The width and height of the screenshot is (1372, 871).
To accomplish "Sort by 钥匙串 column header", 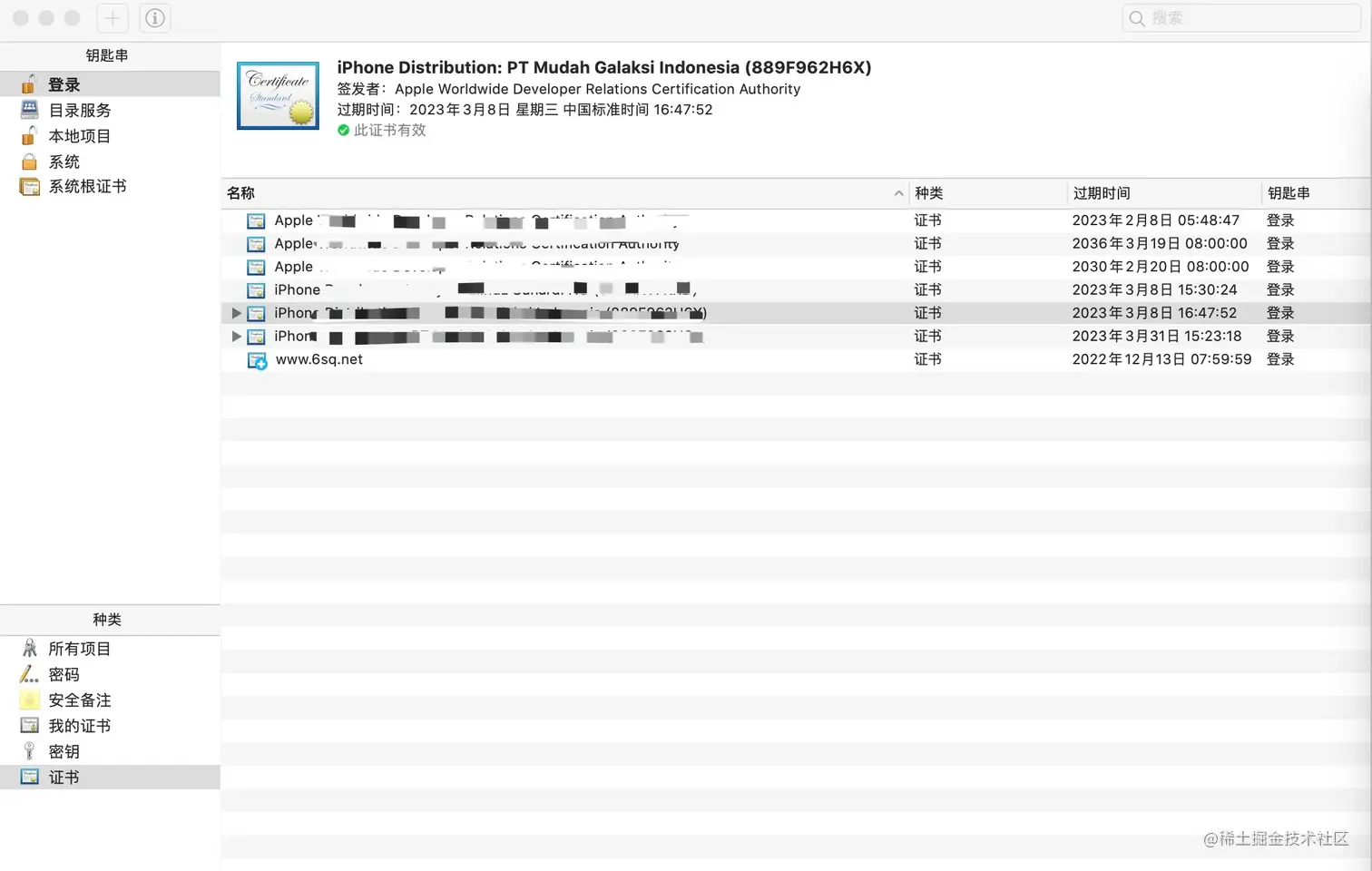I will pos(1317,193).
